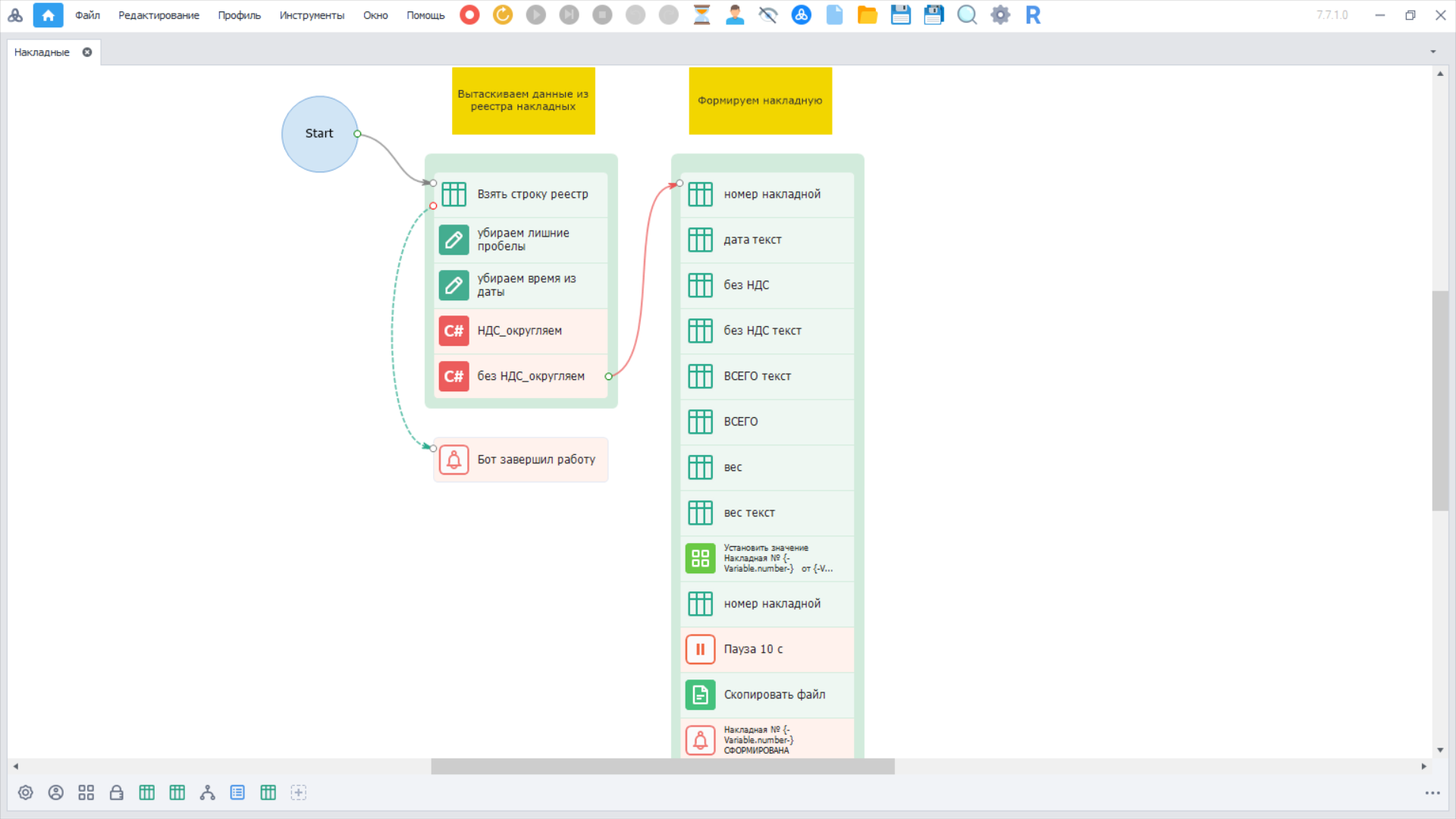
Task: Select 'Скопировать файл' action node
Action: click(x=767, y=695)
